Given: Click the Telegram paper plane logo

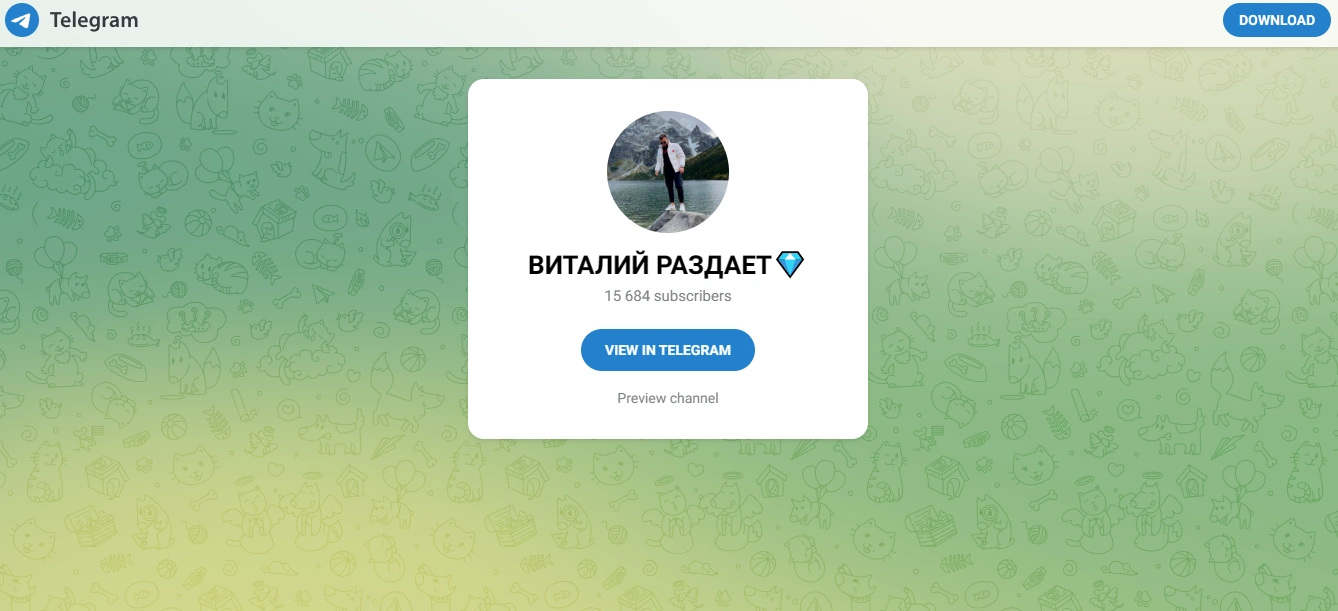Looking at the screenshot, I should (x=22, y=20).
